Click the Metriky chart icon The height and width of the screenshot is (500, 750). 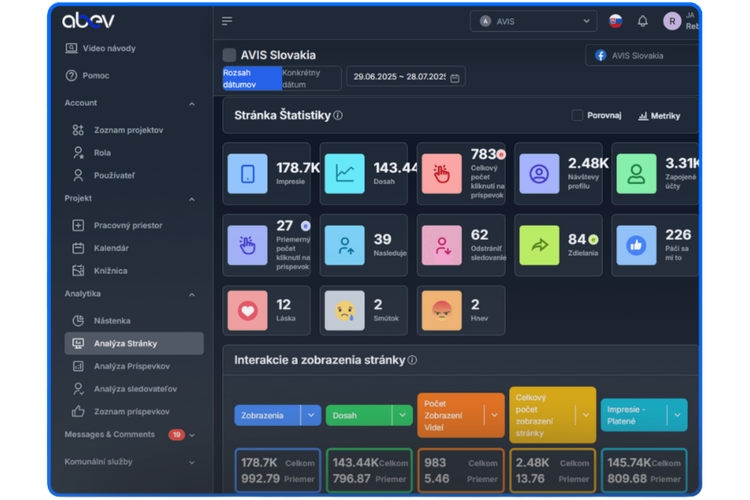click(x=643, y=116)
